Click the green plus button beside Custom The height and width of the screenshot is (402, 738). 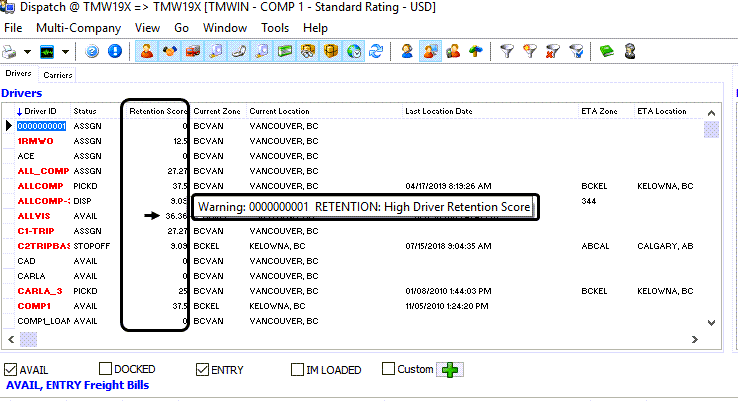click(450, 370)
